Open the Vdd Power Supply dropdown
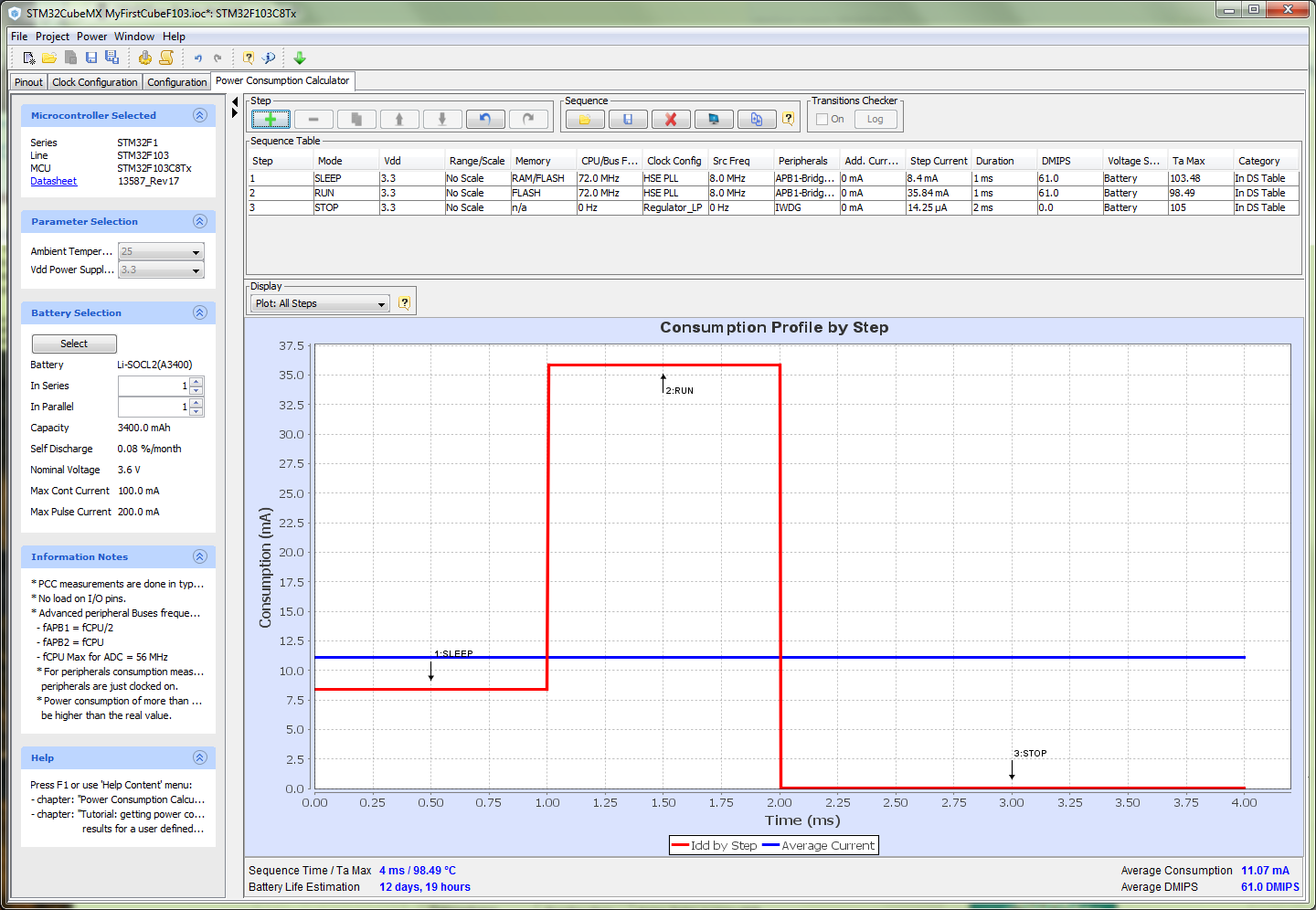This screenshot has height=910, width=1316. point(161,270)
